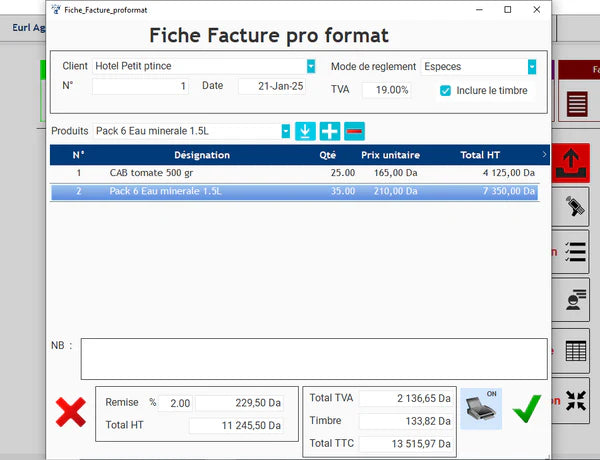
Task: Click the invoice number N° field
Action: 140,86
